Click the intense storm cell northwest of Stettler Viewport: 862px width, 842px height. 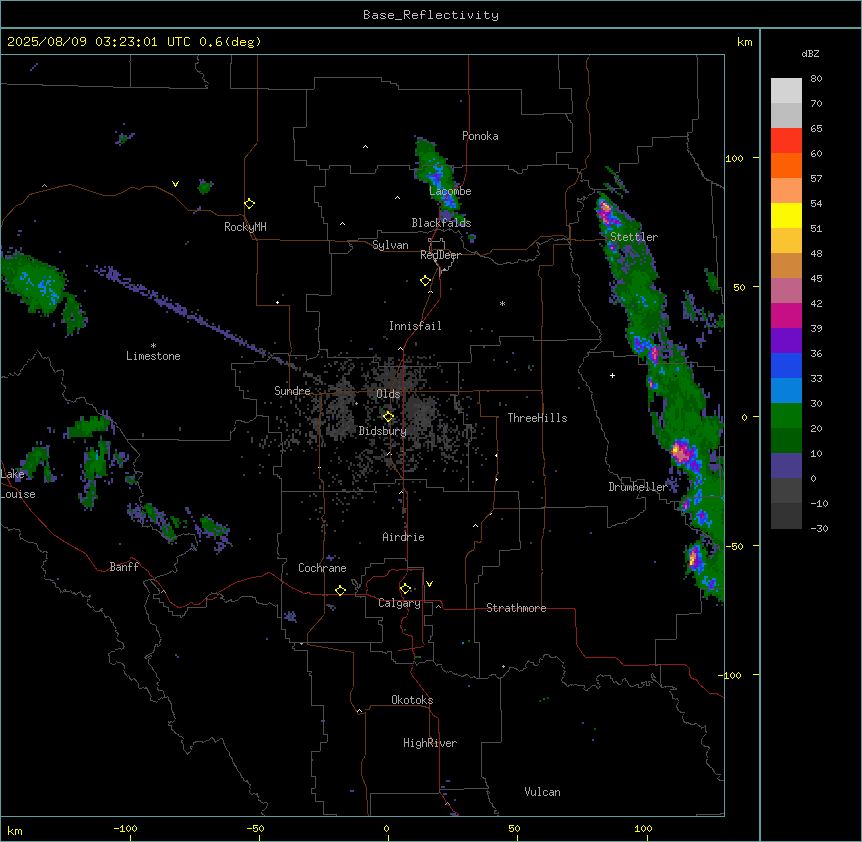tap(605, 209)
